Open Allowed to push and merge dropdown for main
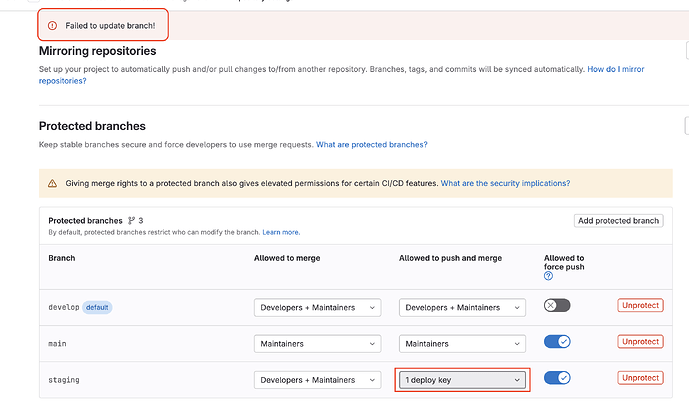The image size is (689, 405). pos(462,343)
